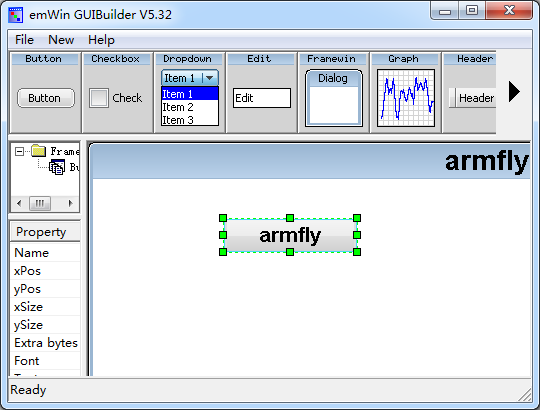Select the yPos property row
Image resolution: width=540 pixels, height=410 pixels.
[45, 289]
